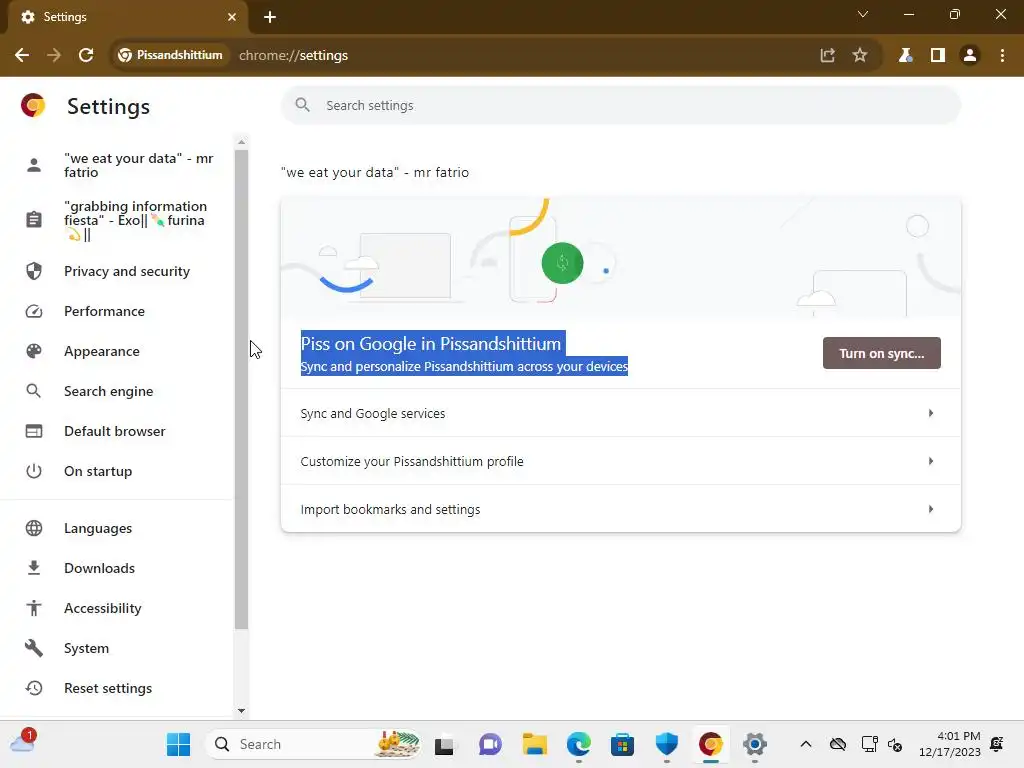Viewport: 1024px width, 768px height.
Task: Bookmark this page with the star icon
Action: click(x=860, y=56)
